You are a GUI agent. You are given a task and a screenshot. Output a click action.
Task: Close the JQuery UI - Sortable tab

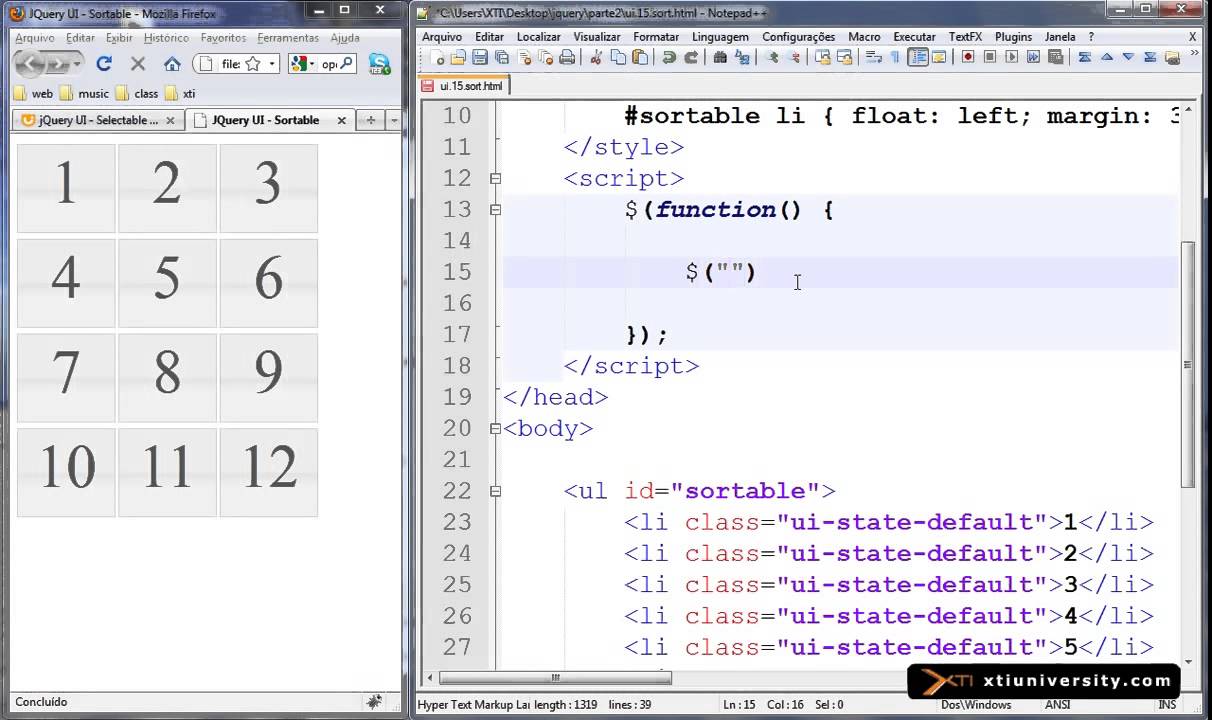pos(341,120)
